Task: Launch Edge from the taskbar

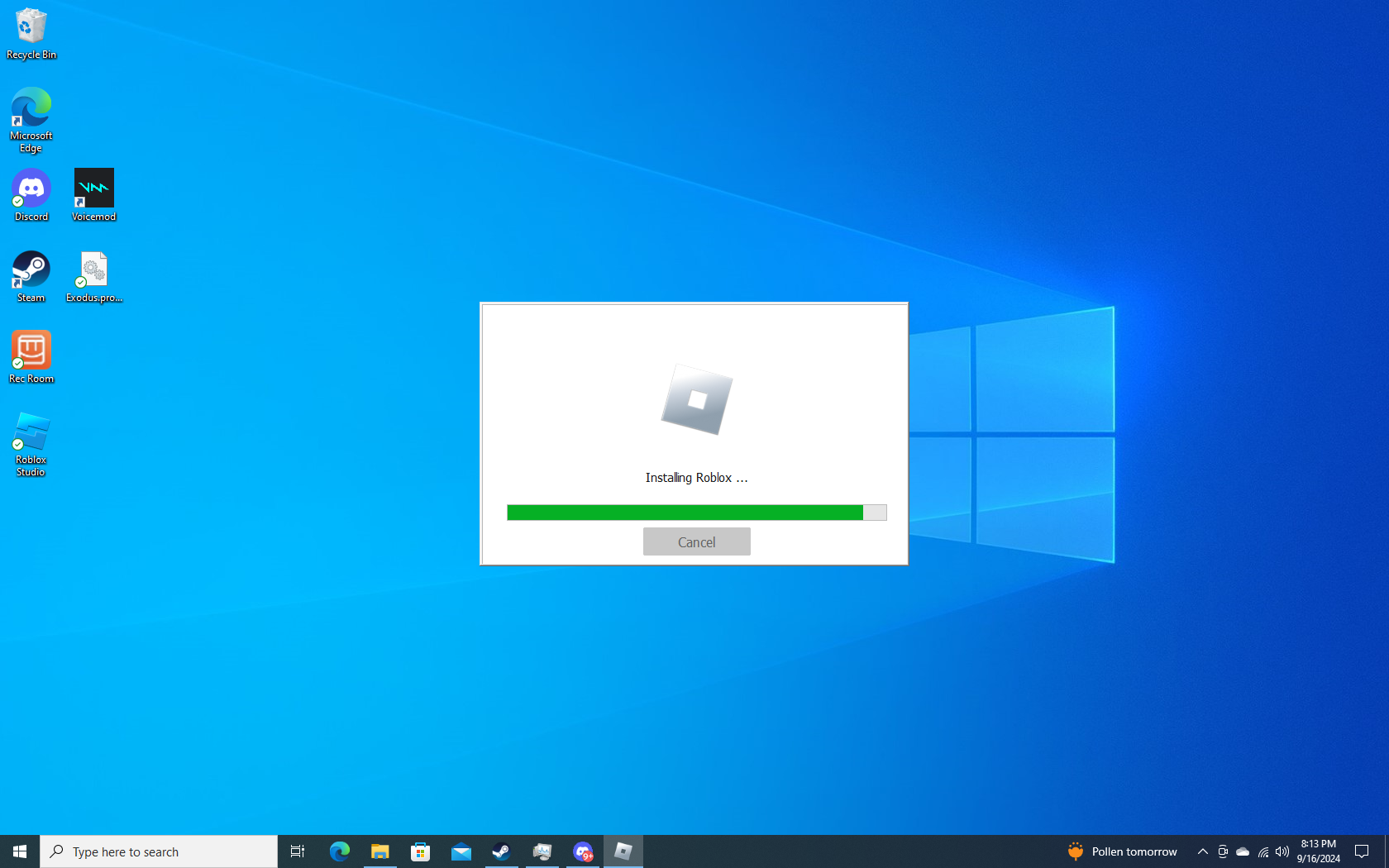Action: tap(339, 851)
